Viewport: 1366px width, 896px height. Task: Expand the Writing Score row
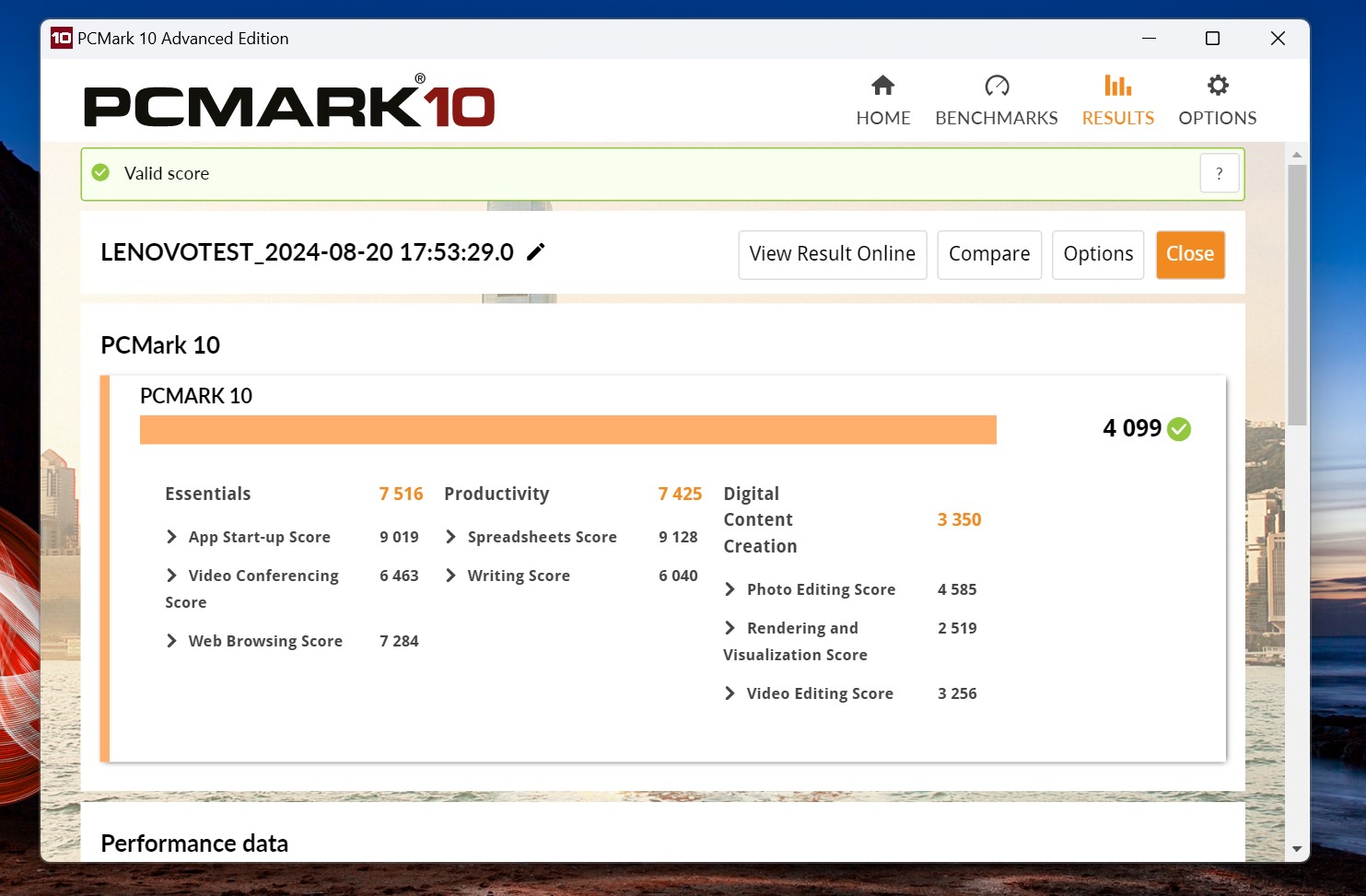pos(450,576)
